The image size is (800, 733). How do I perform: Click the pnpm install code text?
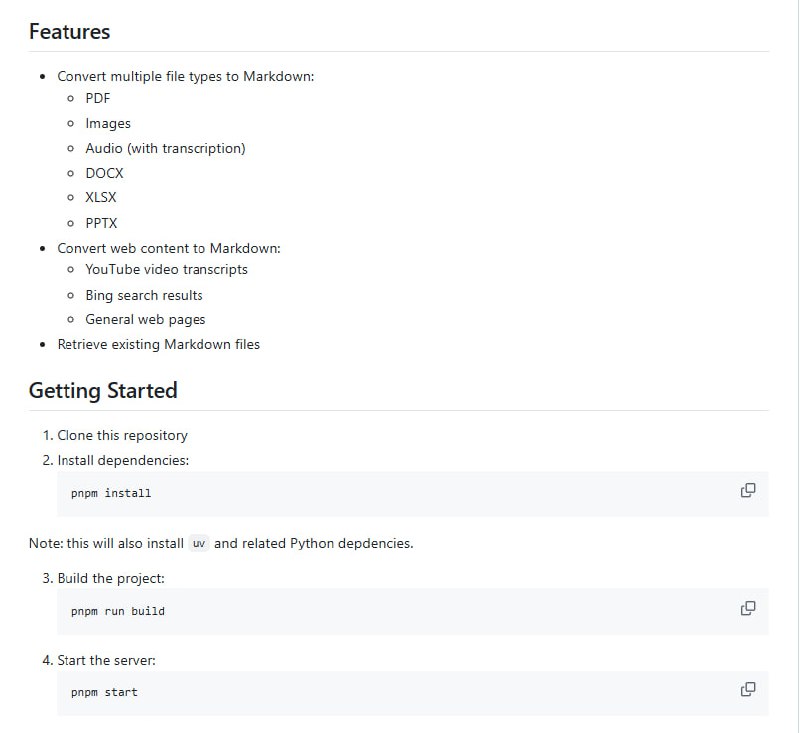[x=111, y=493]
